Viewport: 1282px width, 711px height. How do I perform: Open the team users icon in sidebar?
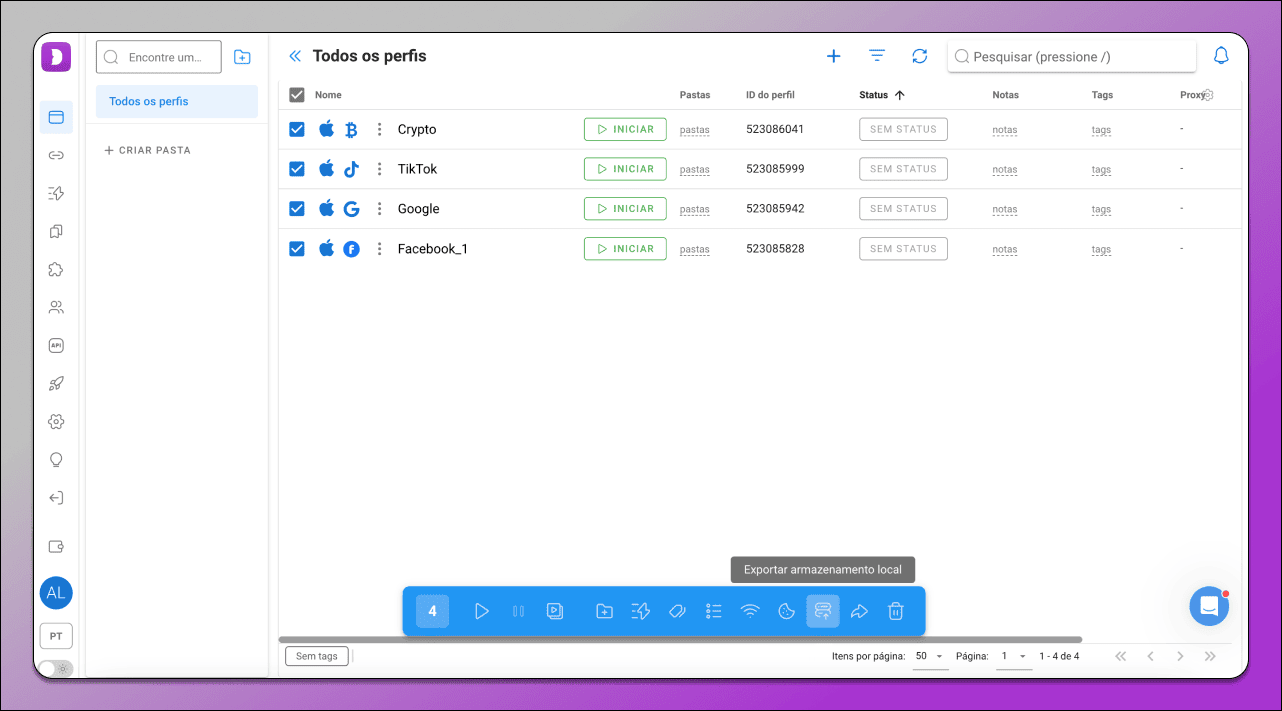tap(56, 307)
